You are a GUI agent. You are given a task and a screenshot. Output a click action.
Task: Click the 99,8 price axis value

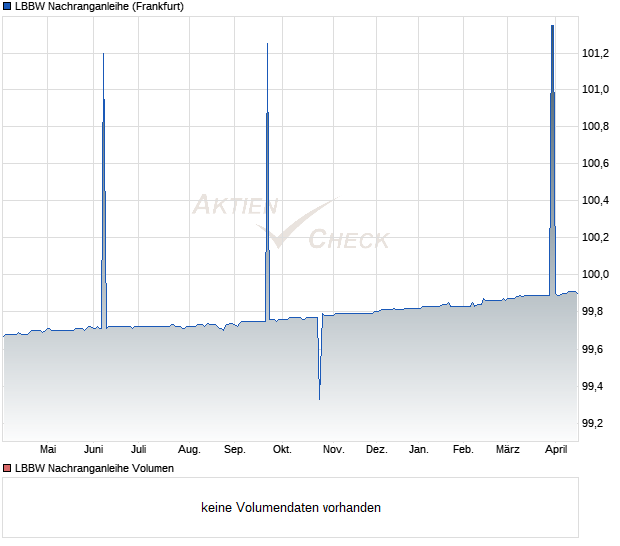[x=593, y=312]
